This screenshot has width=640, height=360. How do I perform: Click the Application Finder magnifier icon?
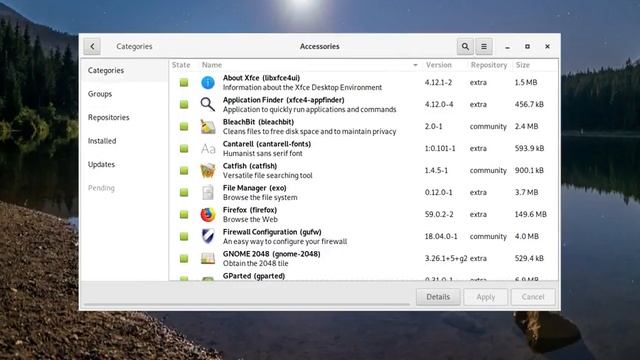pyautogui.click(x=208, y=104)
